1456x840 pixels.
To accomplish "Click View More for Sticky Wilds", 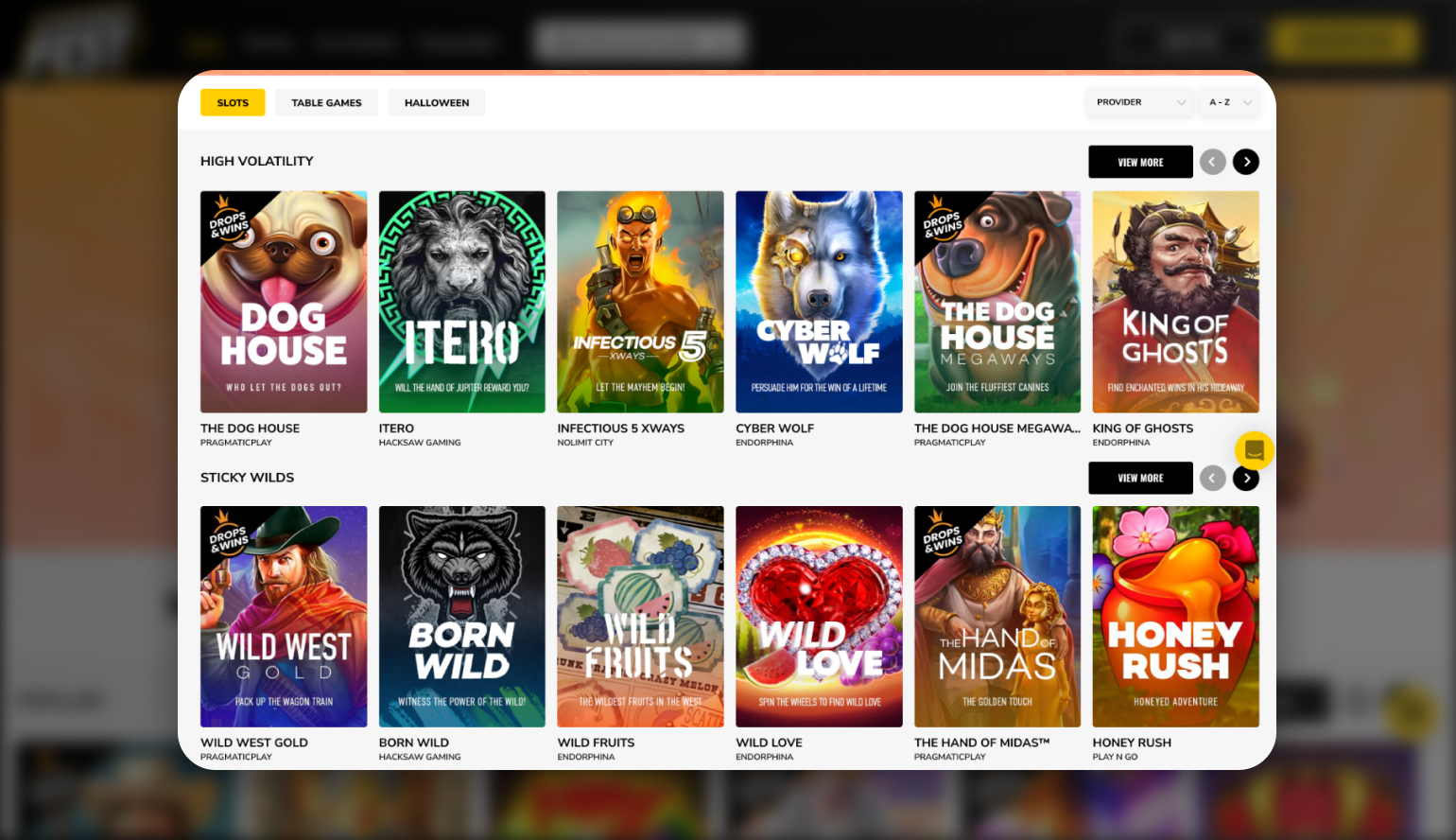I will [x=1140, y=478].
